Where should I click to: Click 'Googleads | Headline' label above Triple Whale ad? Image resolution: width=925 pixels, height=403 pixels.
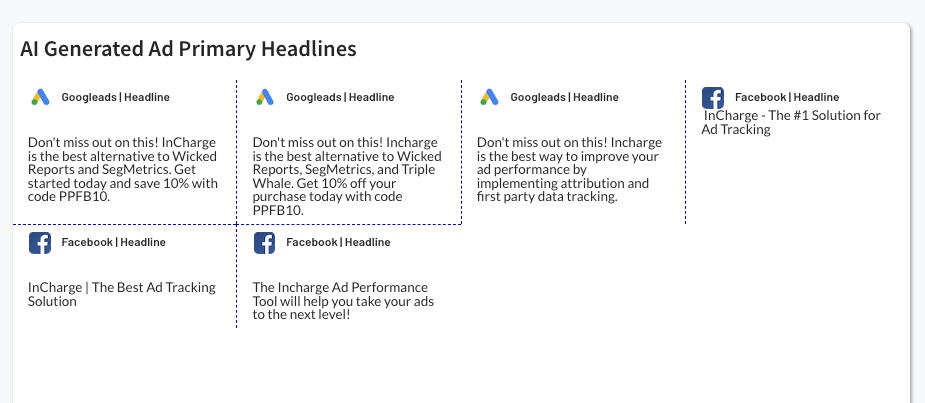[x=340, y=97]
